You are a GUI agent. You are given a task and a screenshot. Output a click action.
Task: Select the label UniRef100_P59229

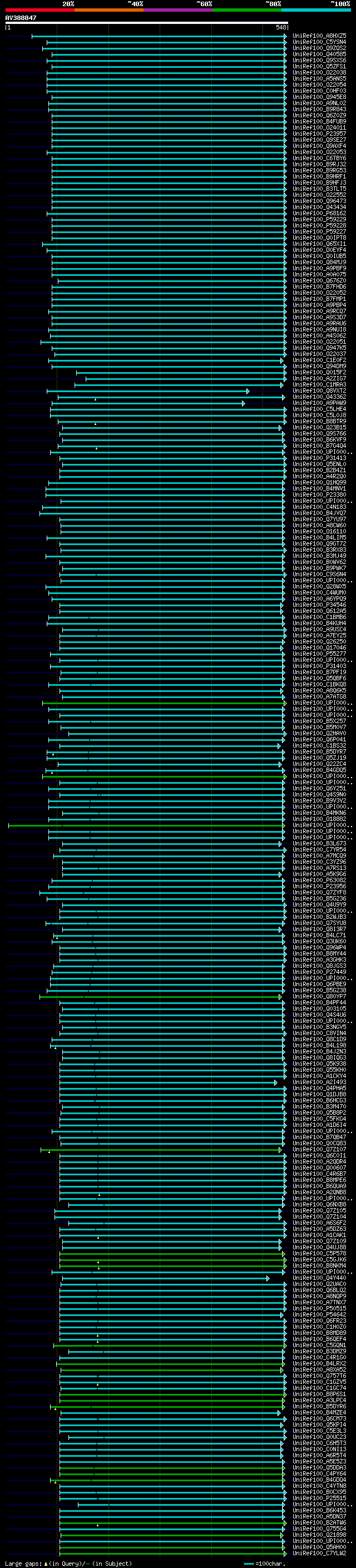[x=319, y=219]
